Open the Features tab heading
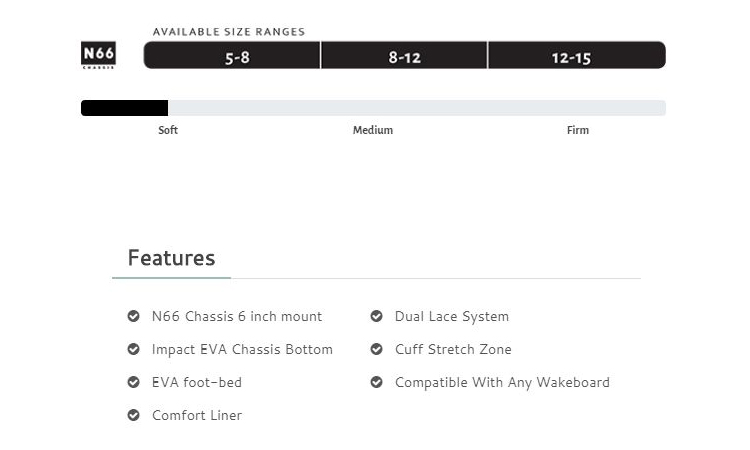 [x=171, y=258]
